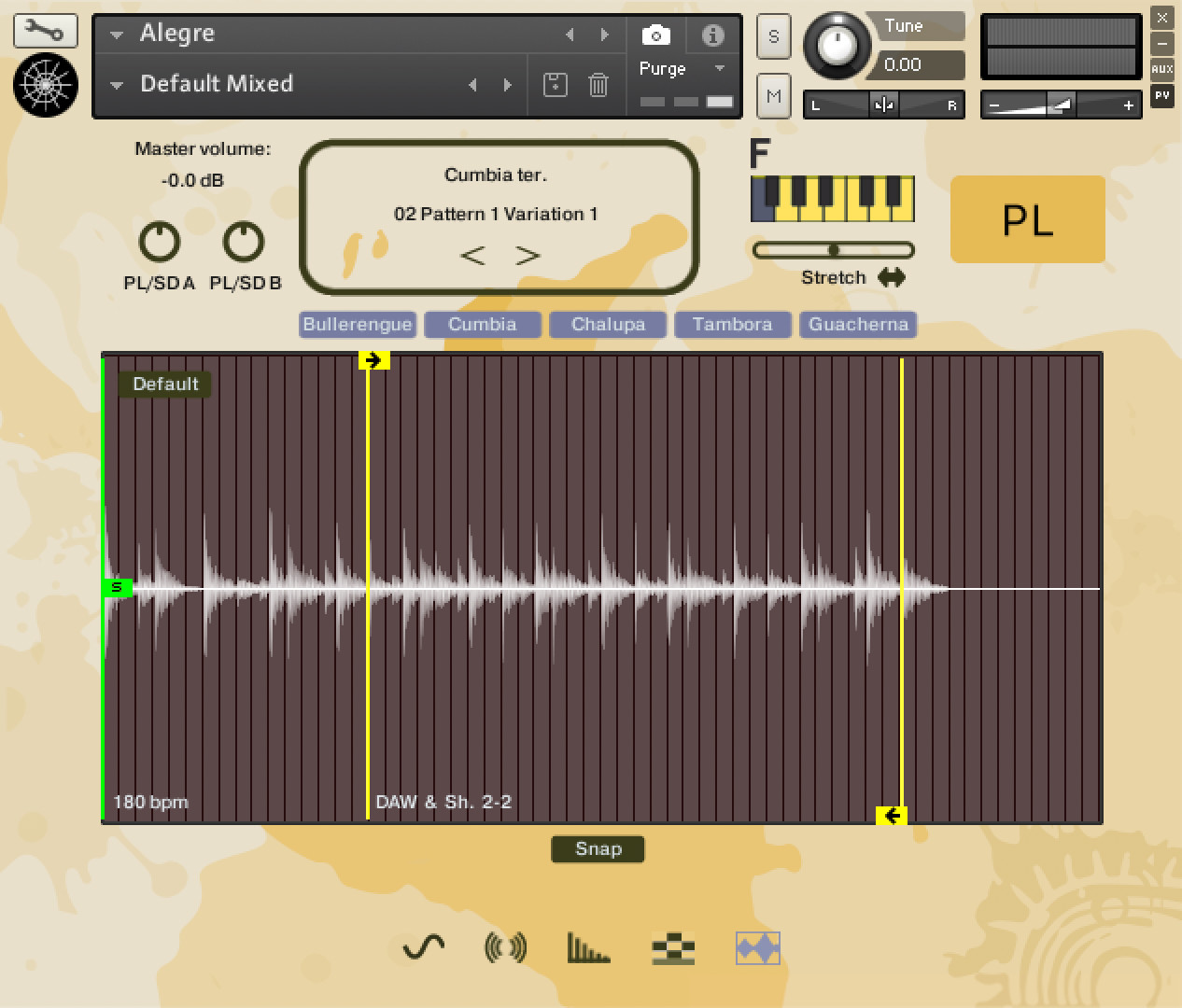Image resolution: width=1182 pixels, height=1008 pixels.
Task: Advance to next variation with right arrow
Action: [x=528, y=254]
